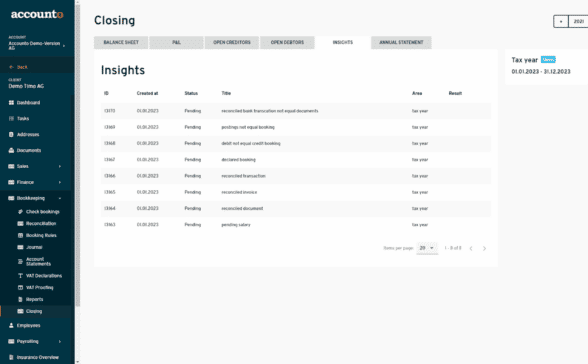Expand the Sales submenu arrow
The image size is (588, 364).
coord(60,166)
